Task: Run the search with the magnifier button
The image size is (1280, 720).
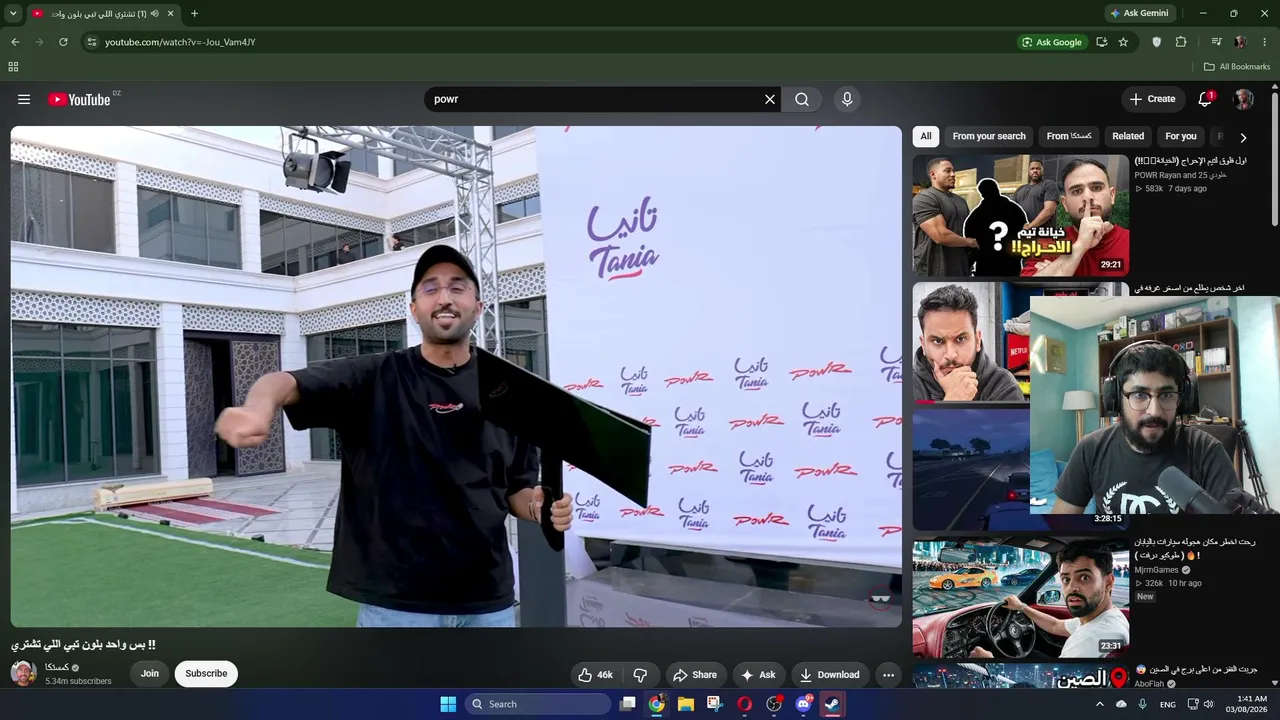Action: (x=802, y=99)
